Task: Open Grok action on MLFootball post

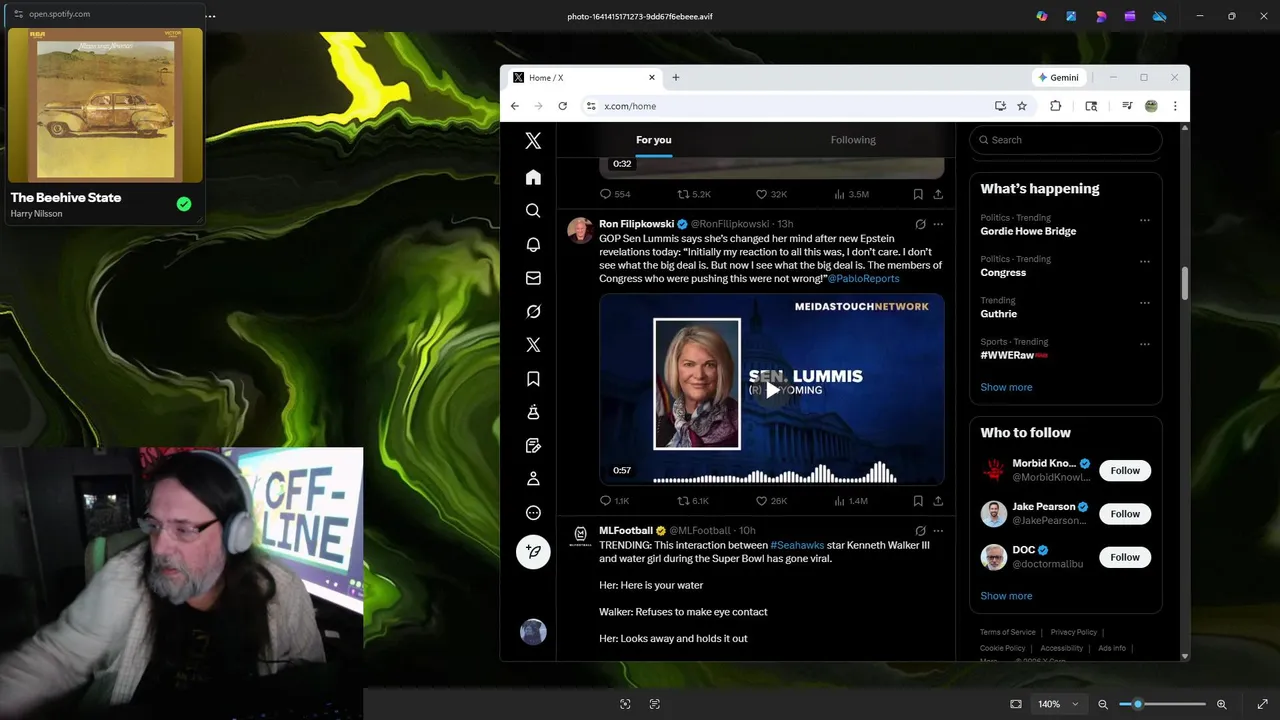Action: click(x=920, y=531)
